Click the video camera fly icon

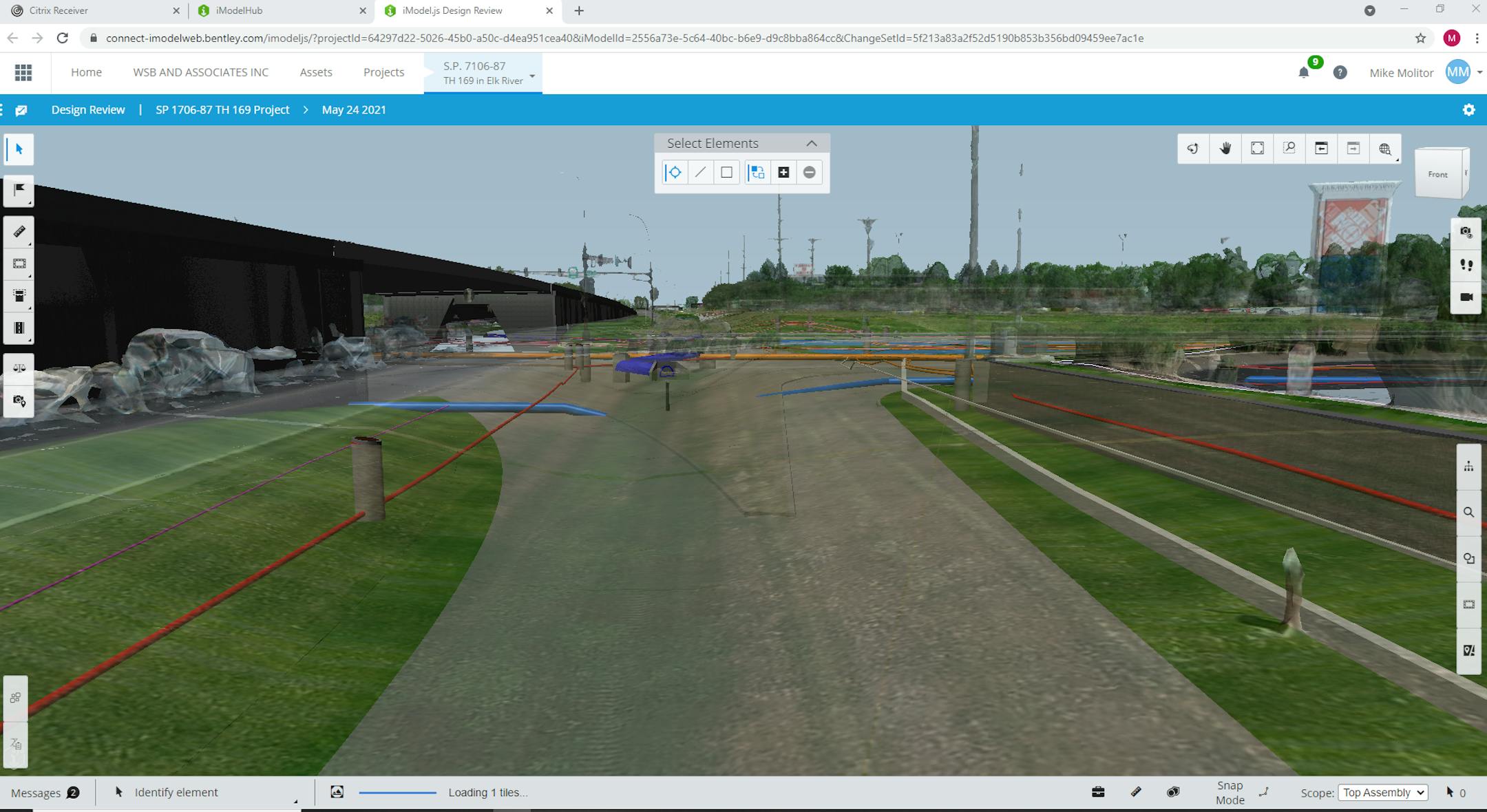[x=1466, y=297]
